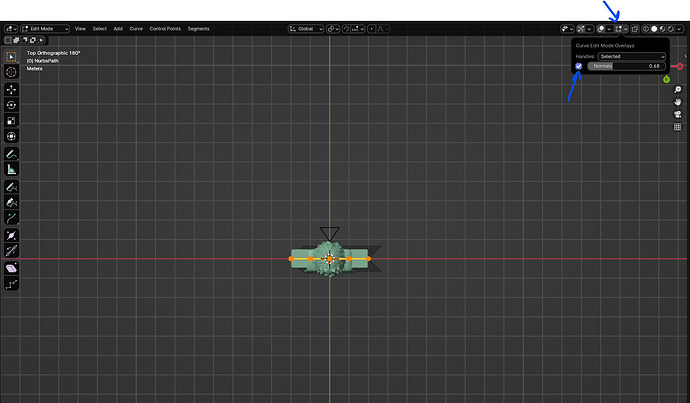Switch perspective/orthographic with the grid icon
This screenshot has width=690, height=403.
(x=678, y=127)
